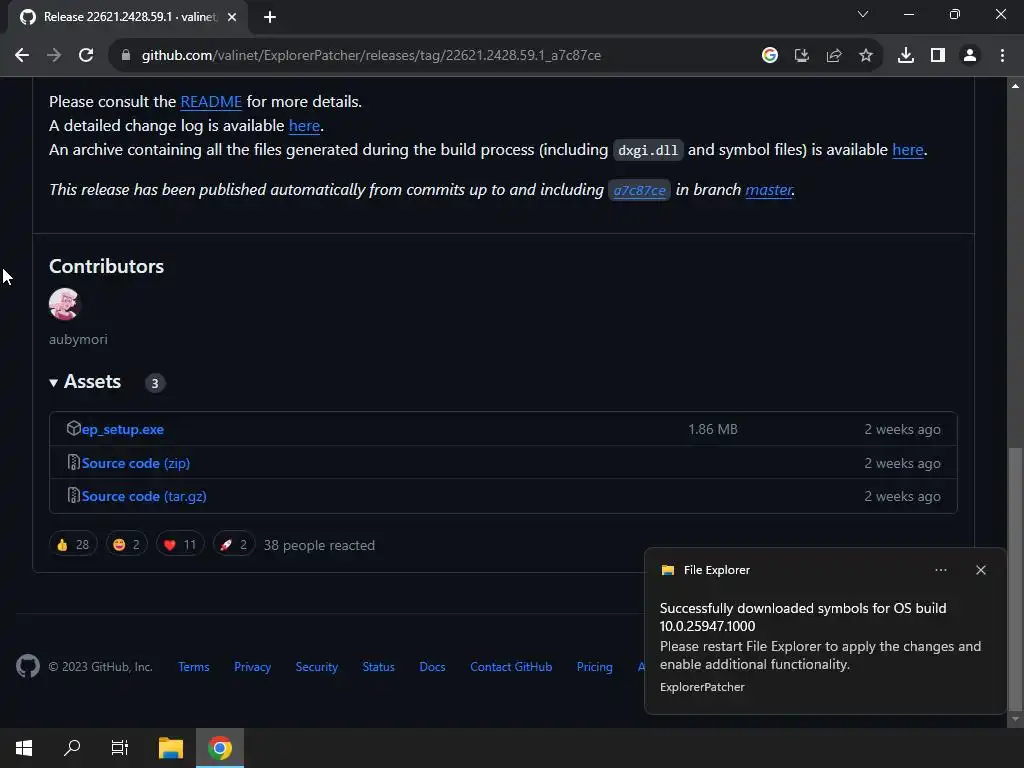Dismiss the File Explorer notification

(x=981, y=570)
